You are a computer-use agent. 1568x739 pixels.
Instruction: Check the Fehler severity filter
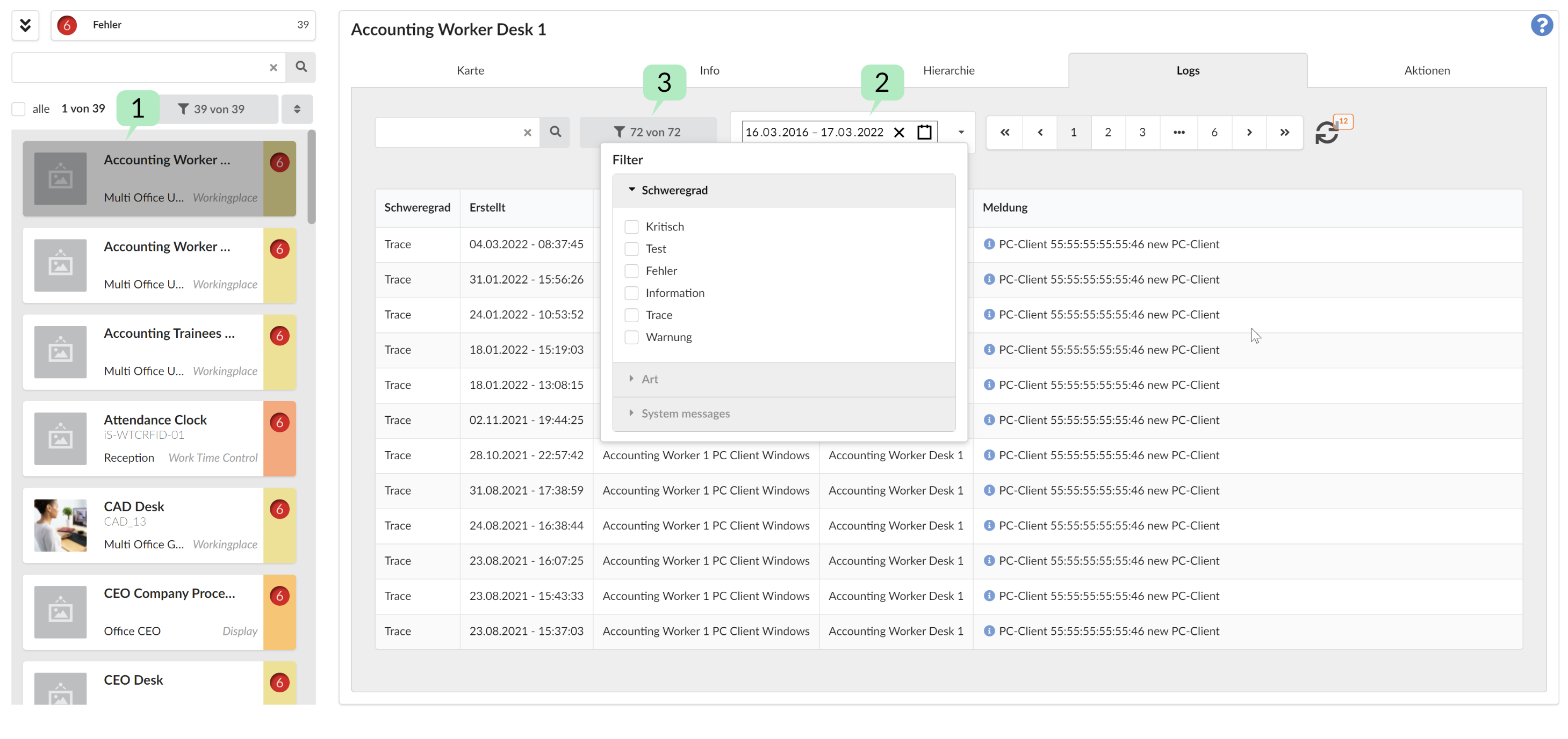coord(631,271)
